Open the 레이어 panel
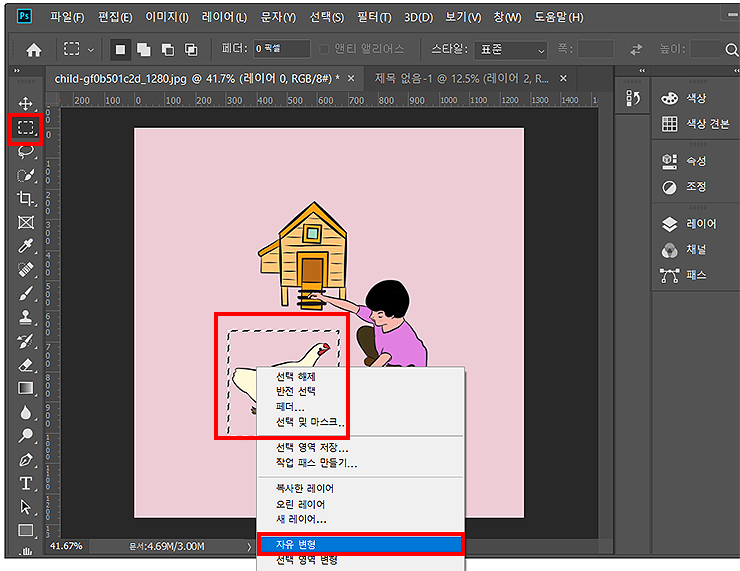This screenshot has width=740, height=571. pyautogui.click(x=689, y=224)
